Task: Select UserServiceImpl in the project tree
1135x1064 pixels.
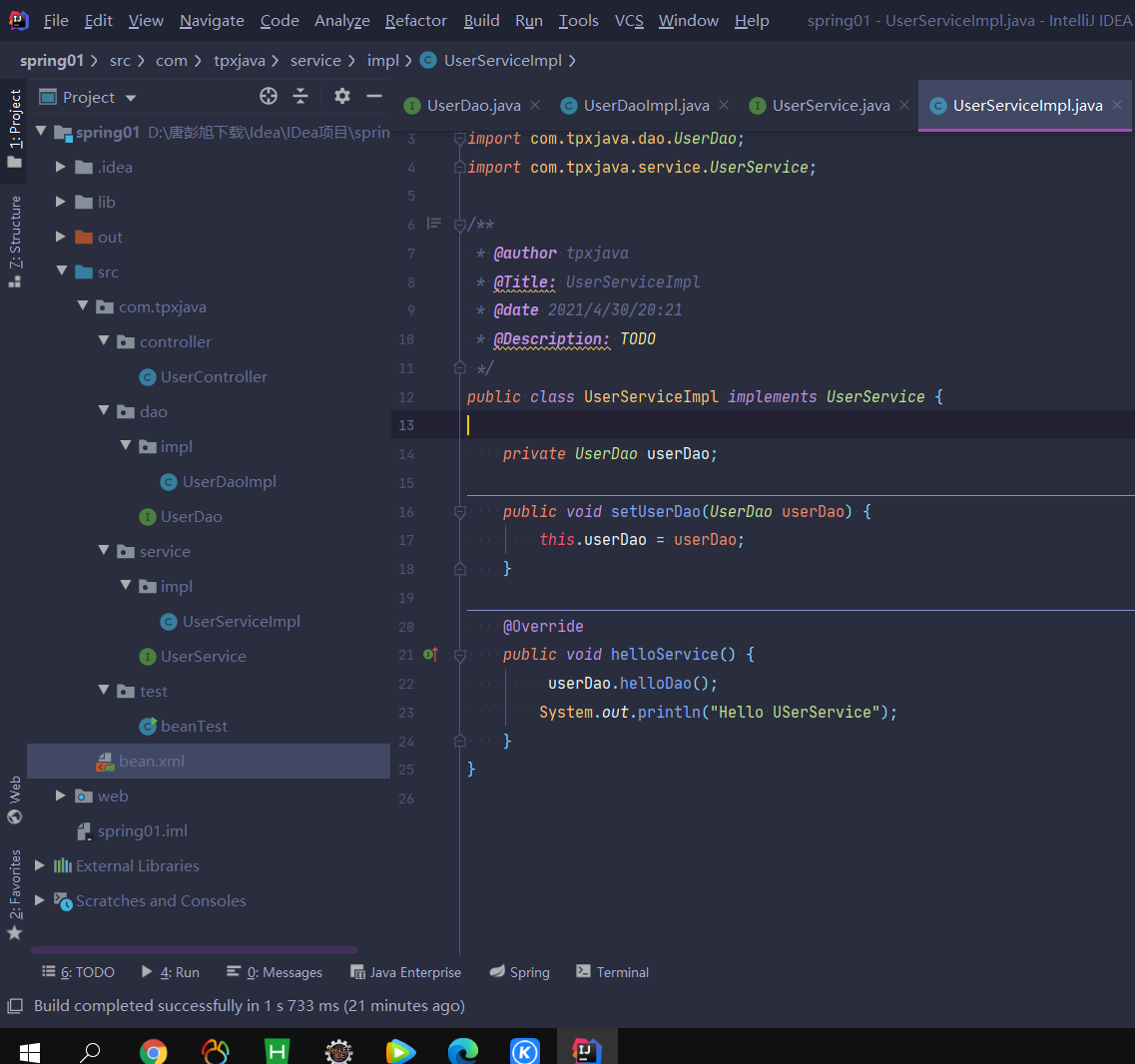Action: [x=241, y=621]
